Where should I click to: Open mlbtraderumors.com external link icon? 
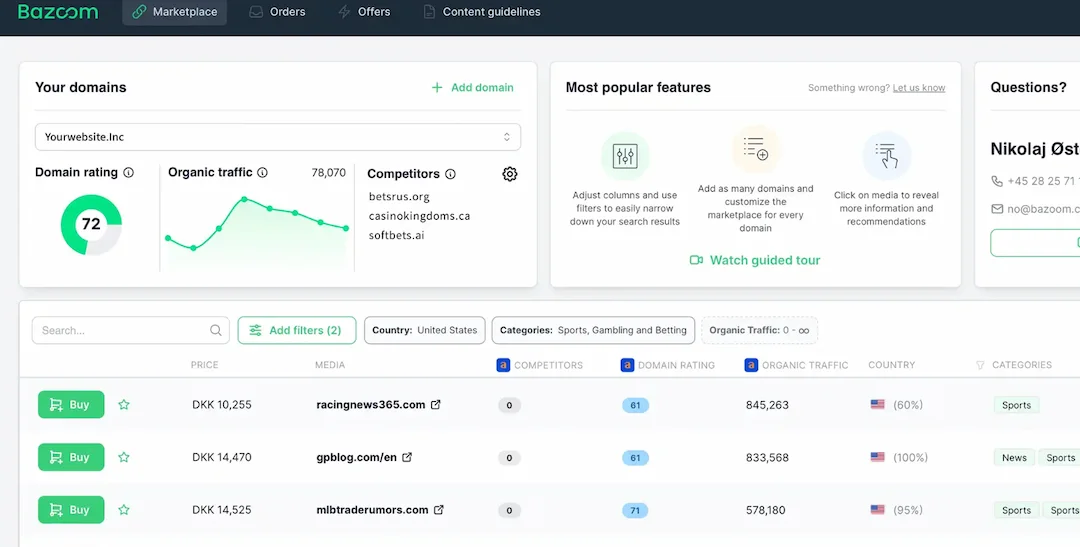pyautogui.click(x=438, y=510)
